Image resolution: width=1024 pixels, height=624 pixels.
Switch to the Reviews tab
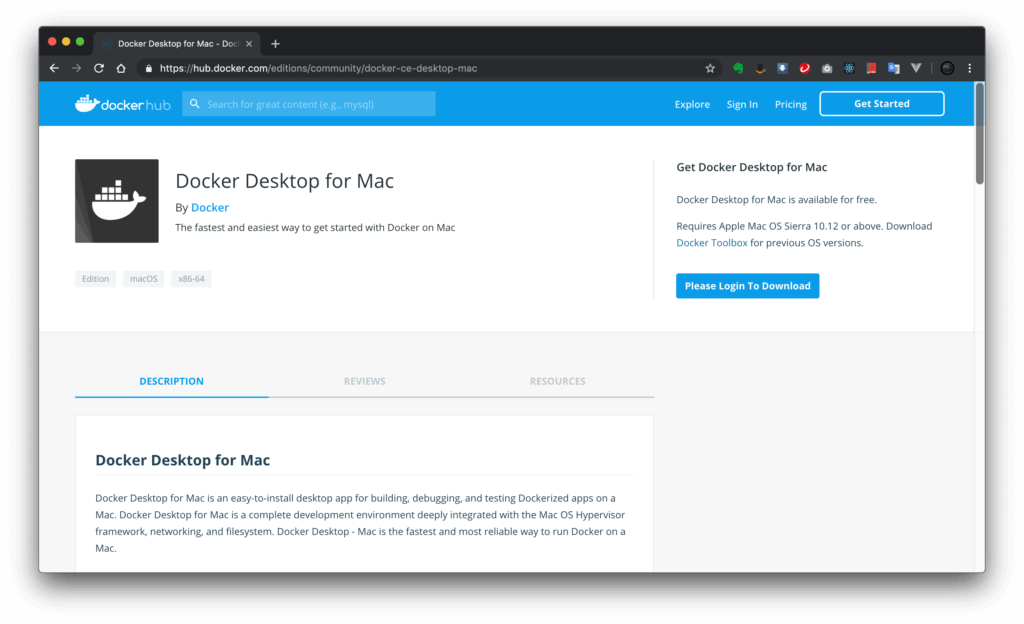(x=364, y=381)
